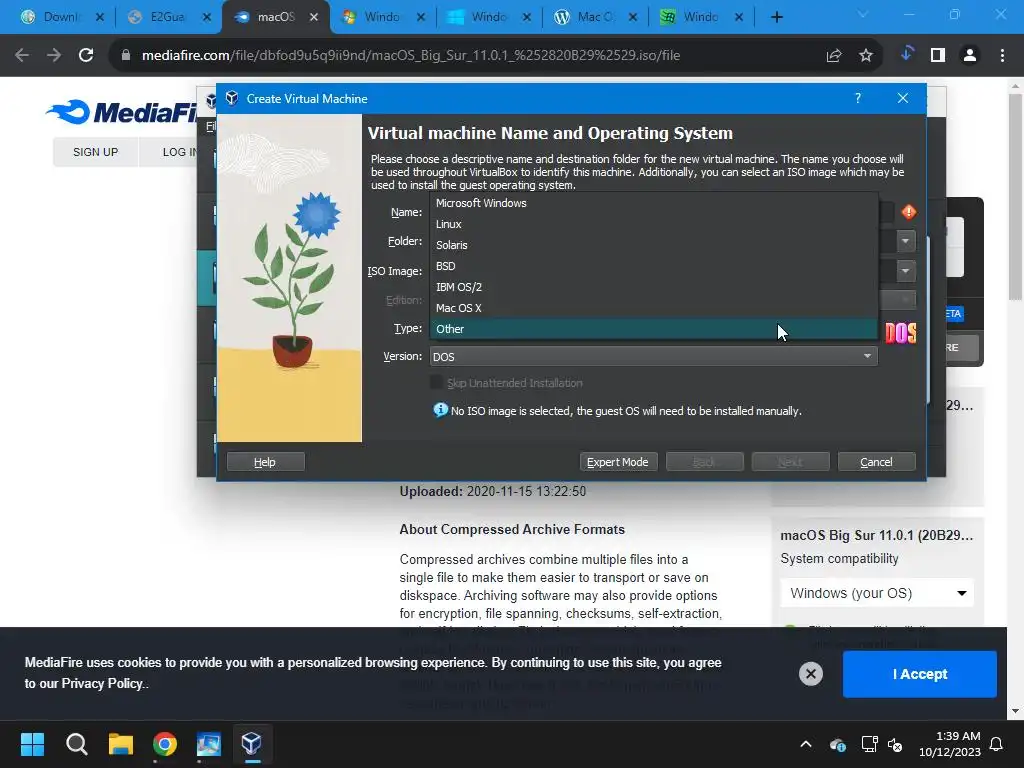Click the Help button in the dialog
The width and height of the screenshot is (1024, 768).
click(265, 462)
